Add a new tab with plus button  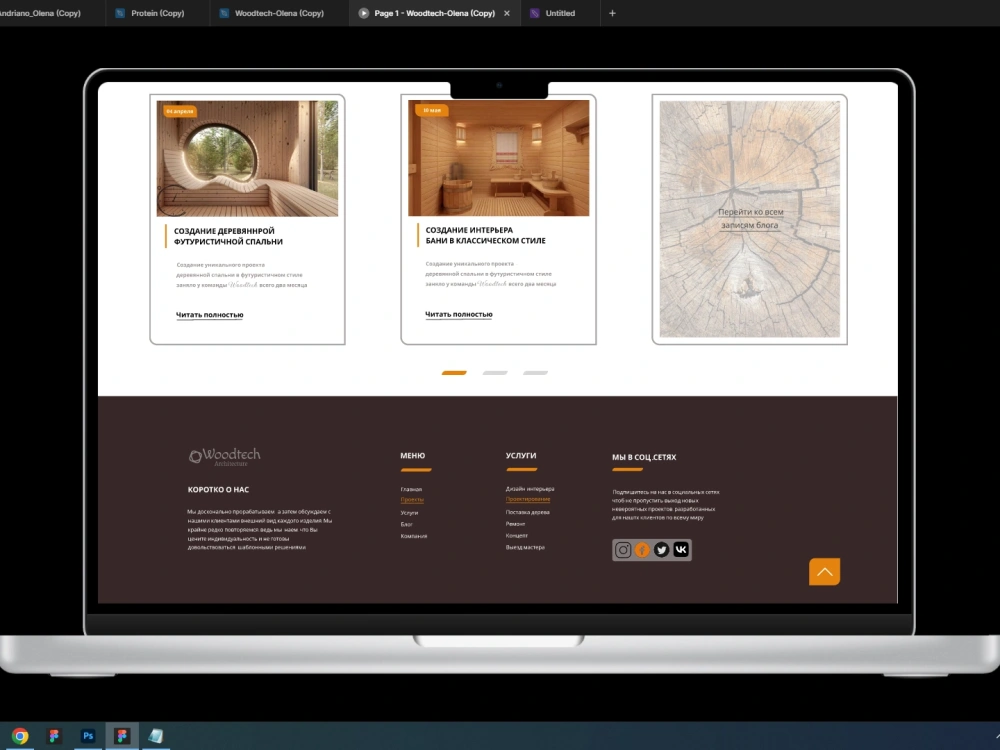(612, 13)
